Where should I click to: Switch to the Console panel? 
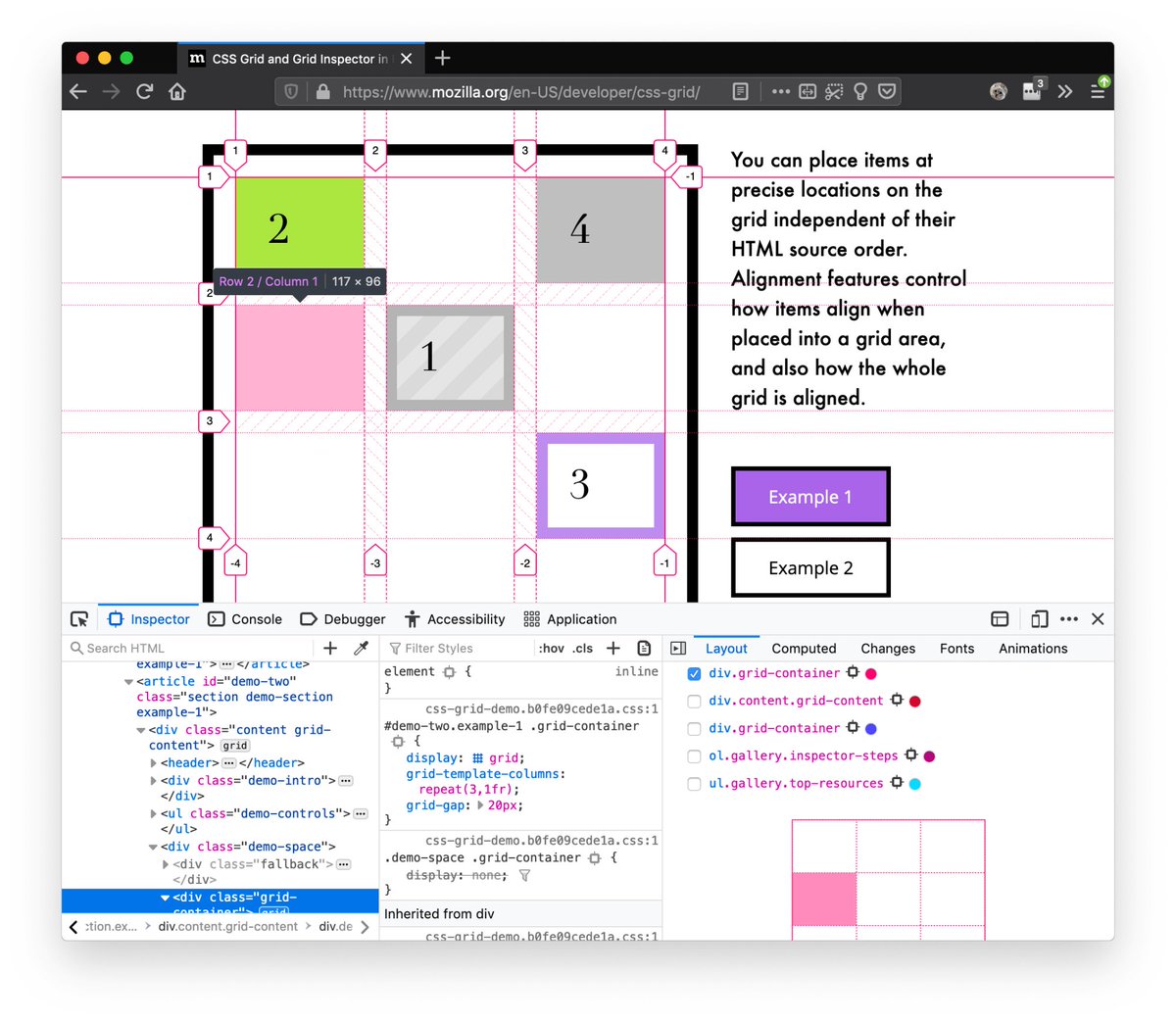[x=245, y=619]
